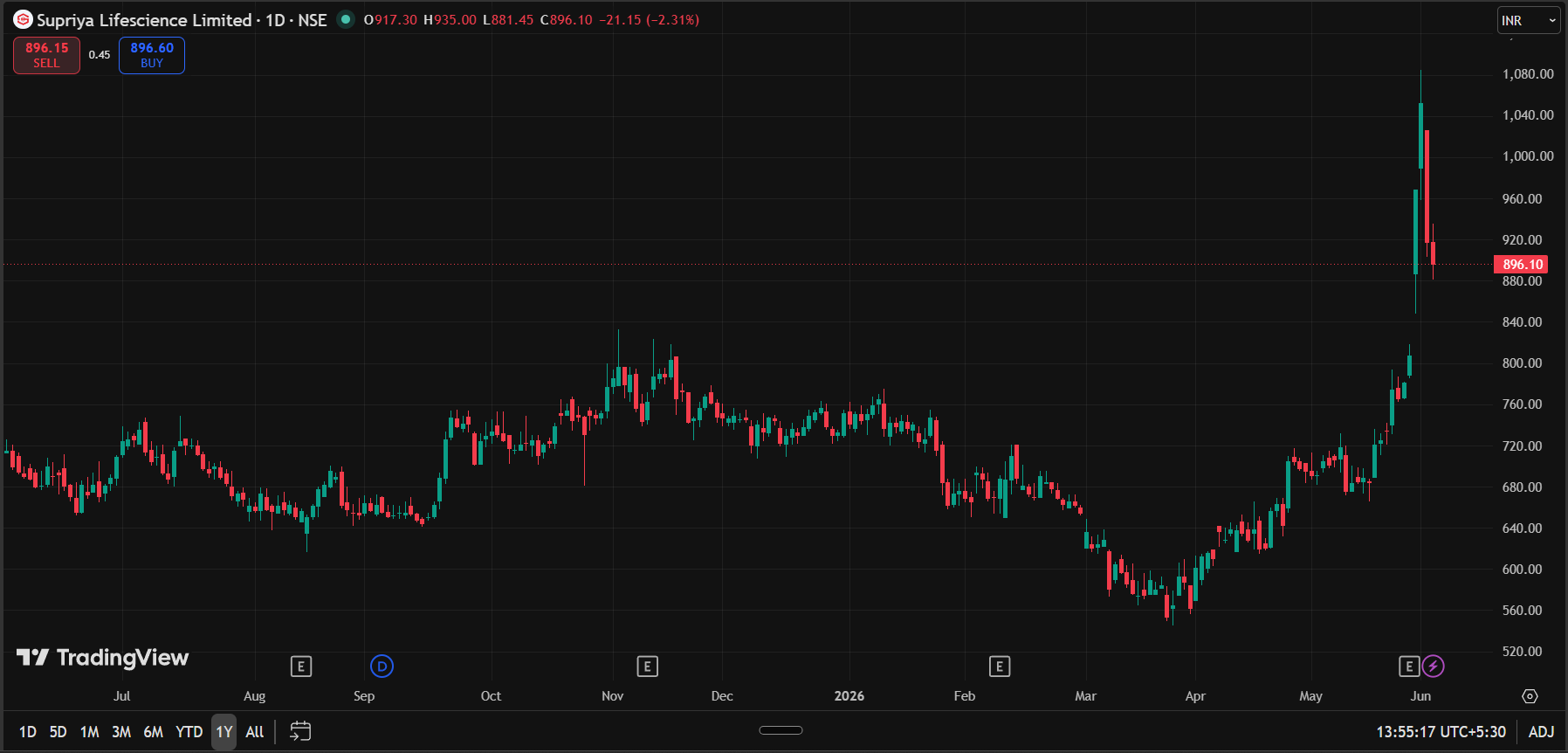Click the 520.00 price axis label
1568x753 pixels.
1522,652
